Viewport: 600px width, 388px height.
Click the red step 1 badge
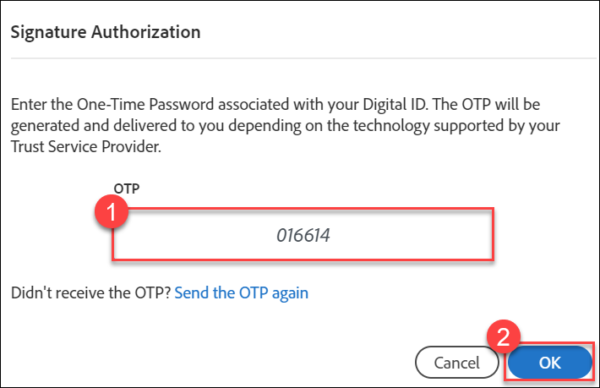pos(111,212)
